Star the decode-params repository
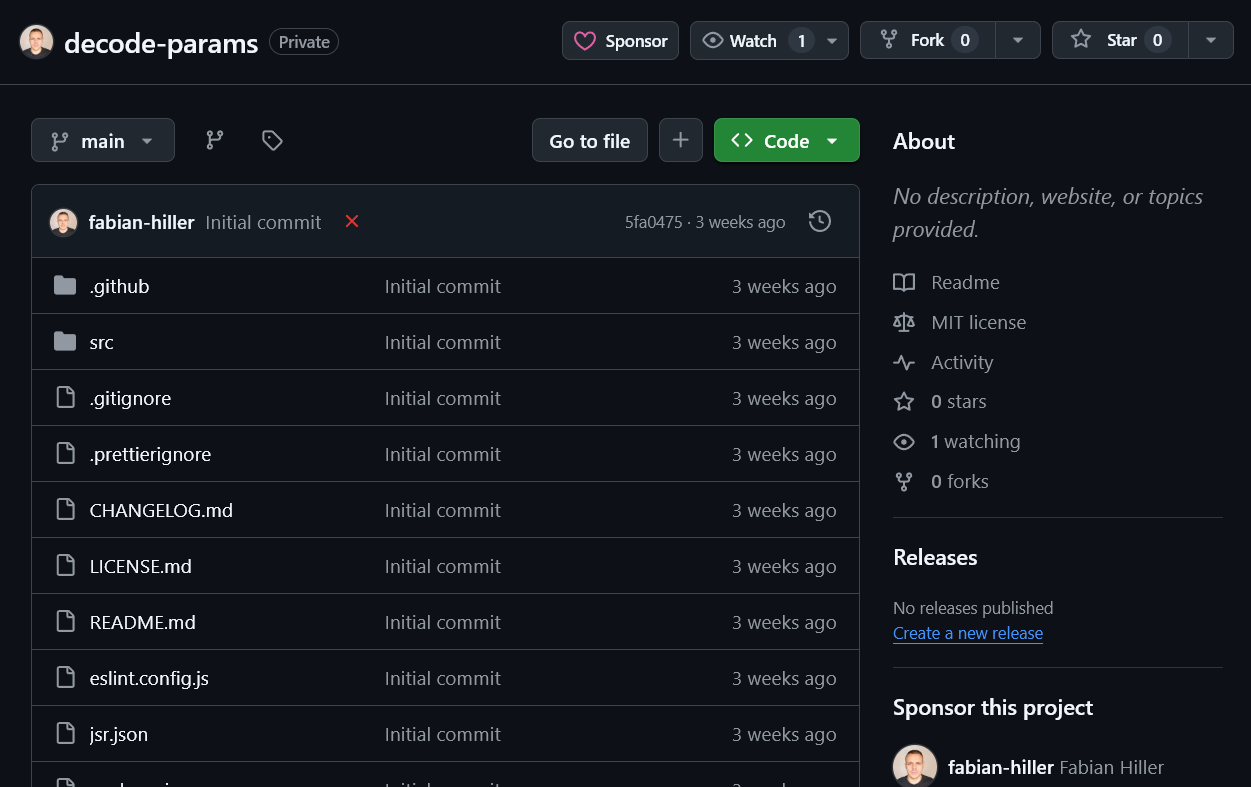This screenshot has height=787, width=1251. [x=1120, y=41]
